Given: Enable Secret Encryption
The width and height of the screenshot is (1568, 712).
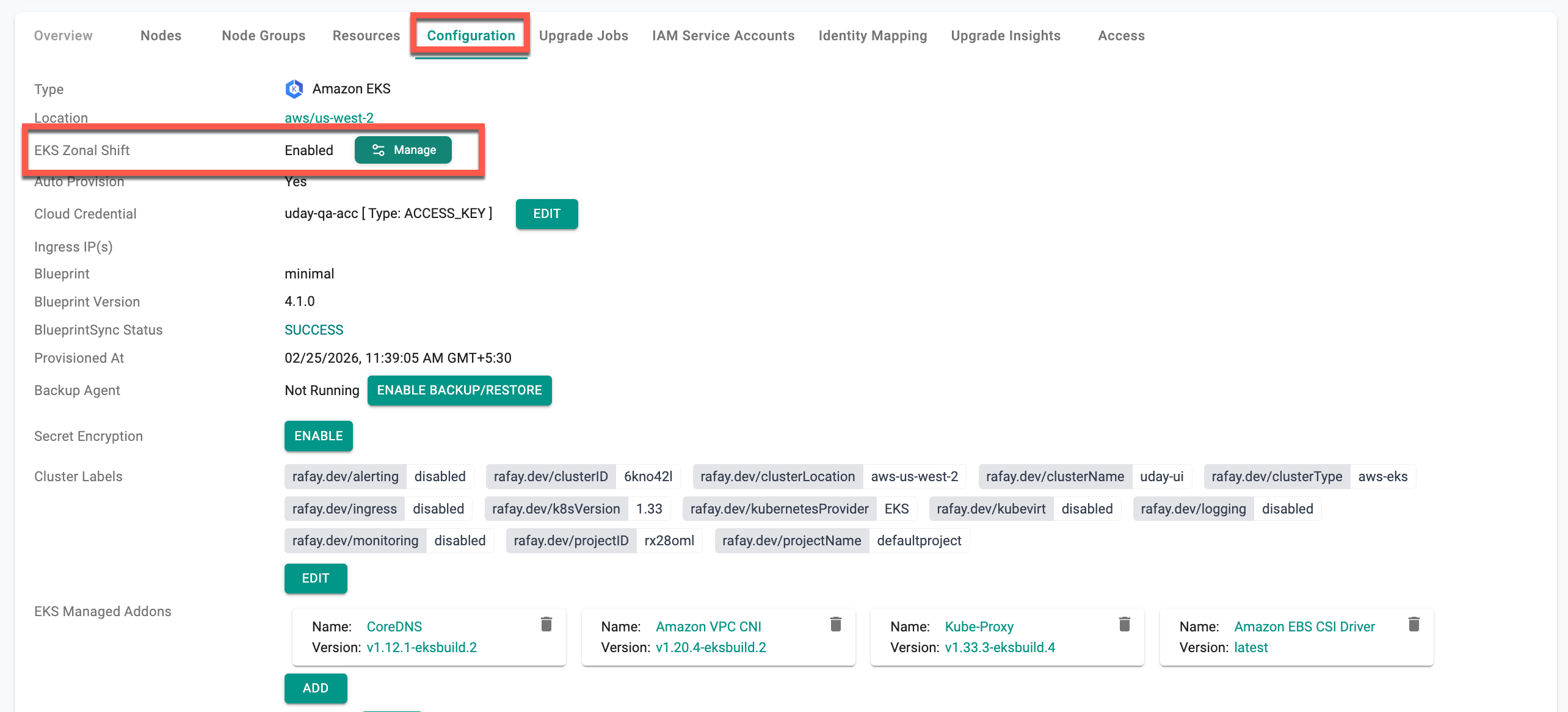Looking at the screenshot, I should [x=318, y=436].
